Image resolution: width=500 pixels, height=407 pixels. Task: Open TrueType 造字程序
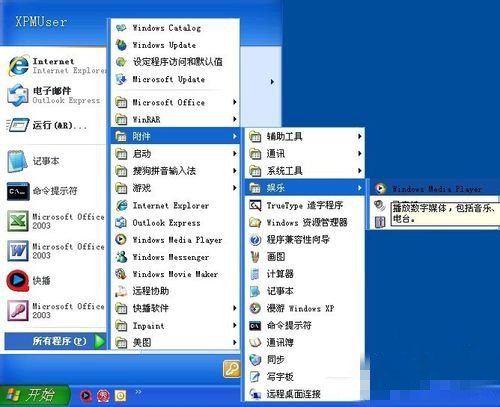tap(305, 205)
